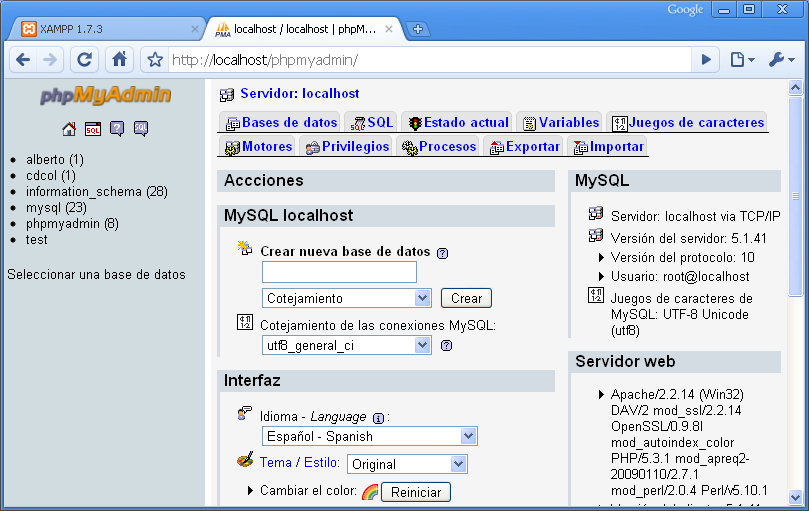
Task: Click help icon beside utf8_general_ci collation
Action: tap(446, 345)
